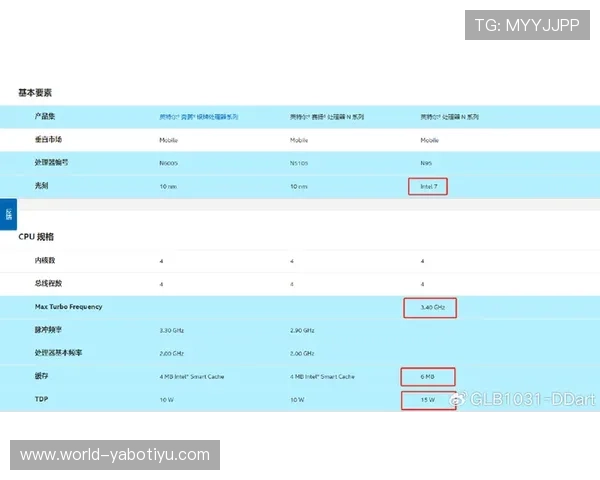Select the Max Turbo Frequency row label

click(x=68, y=307)
